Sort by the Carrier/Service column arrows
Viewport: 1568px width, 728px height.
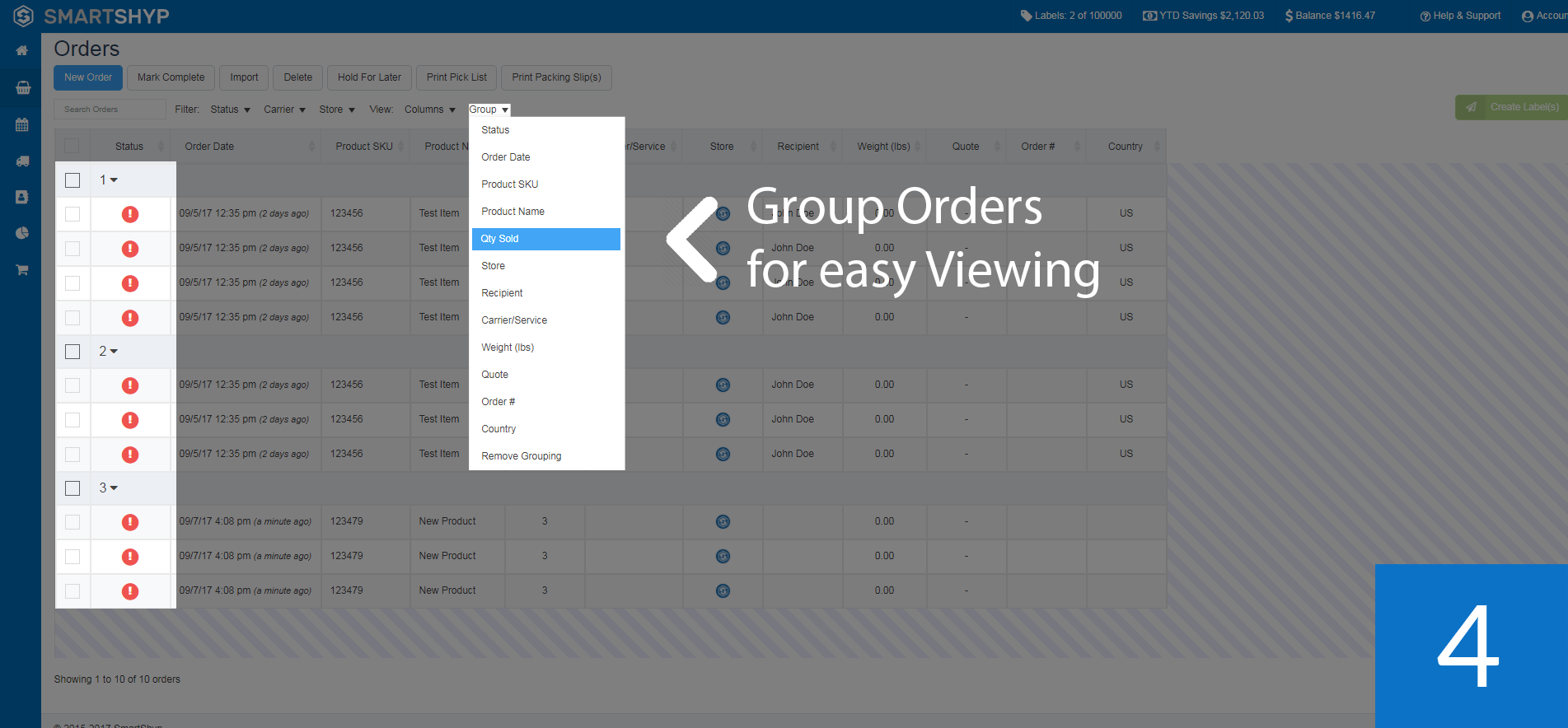tap(673, 147)
